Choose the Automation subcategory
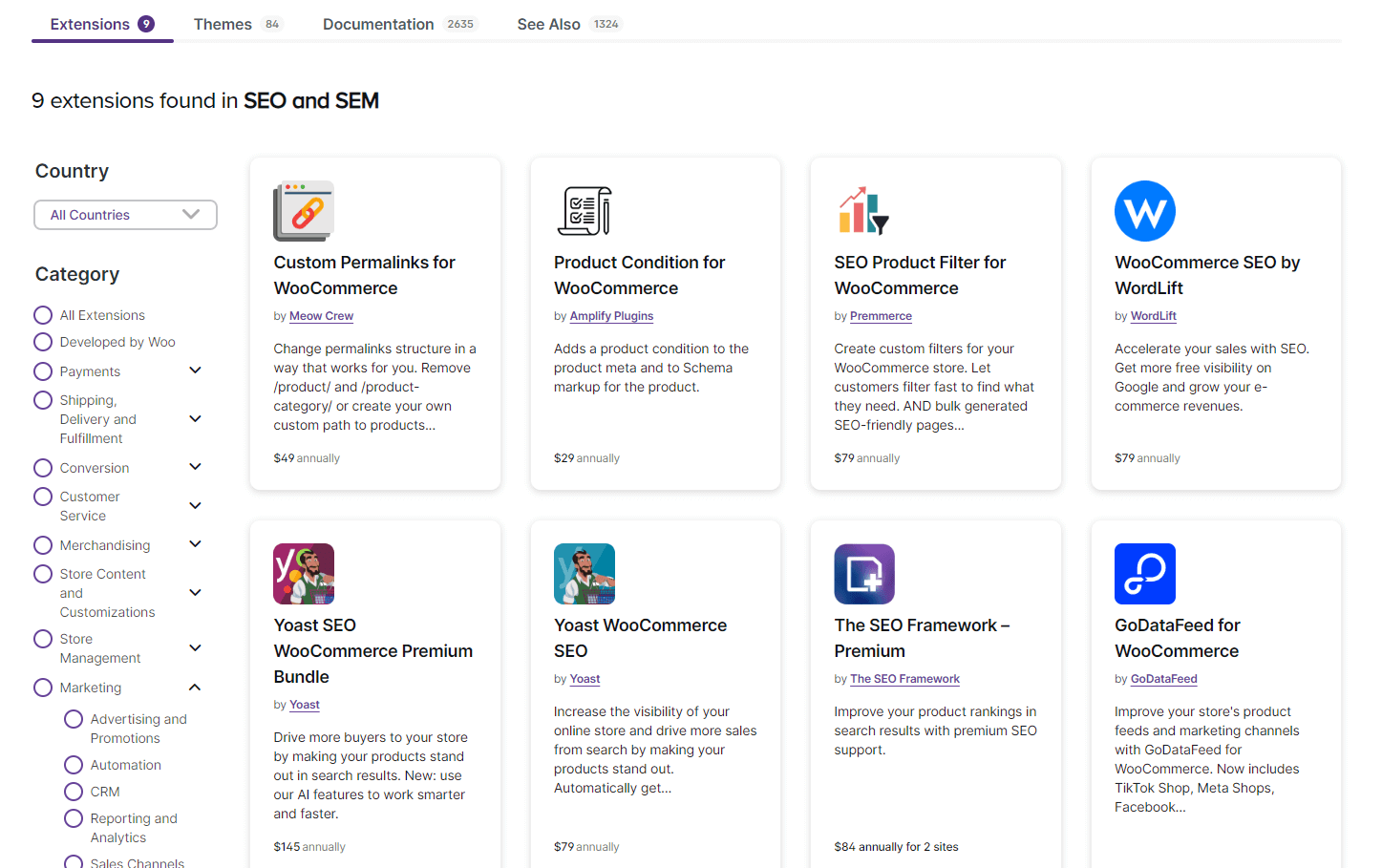Viewport: 1382px width, 868px height. [74, 765]
